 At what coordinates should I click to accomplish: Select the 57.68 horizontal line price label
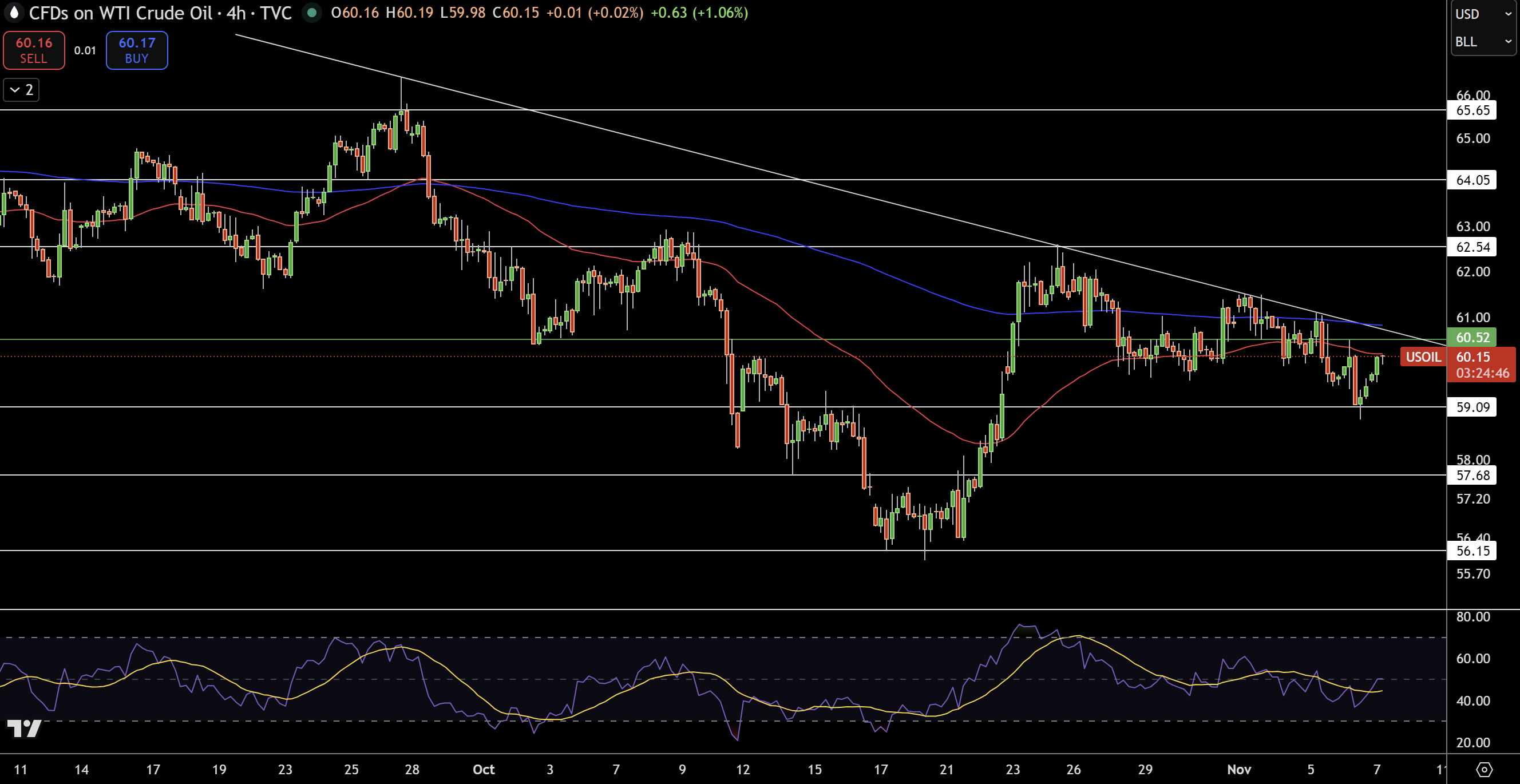coord(1471,476)
